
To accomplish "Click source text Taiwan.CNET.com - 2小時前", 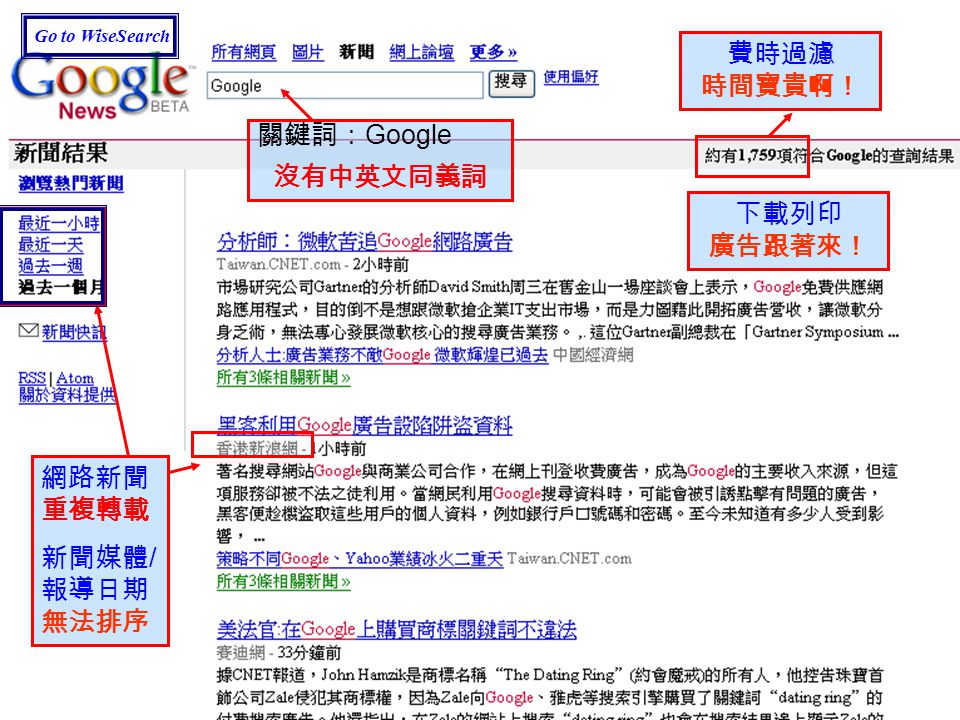I will [x=312, y=264].
